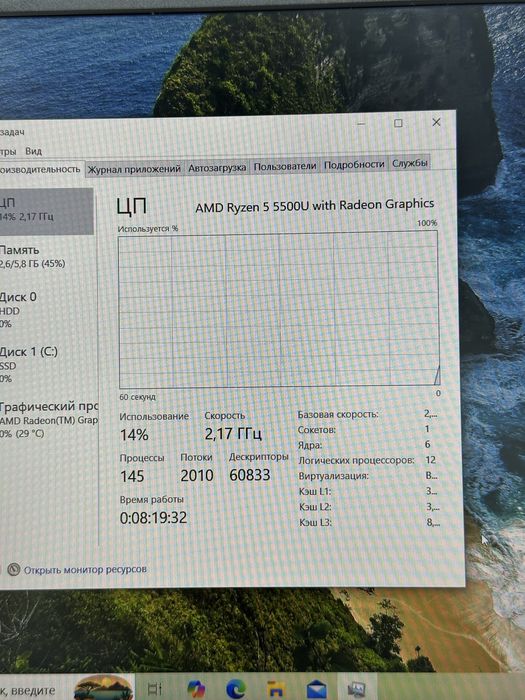The width and height of the screenshot is (525, 700).
Task: Click the Task Manager taskbar icon
Action: [357, 690]
